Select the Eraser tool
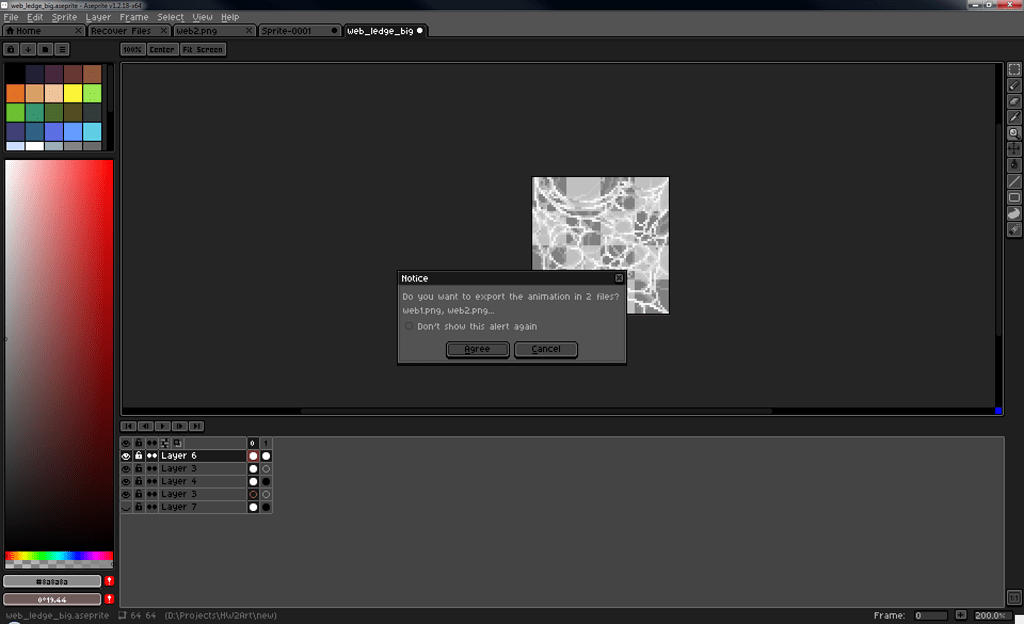This screenshot has width=1024, height=624. pos(1014,101)
